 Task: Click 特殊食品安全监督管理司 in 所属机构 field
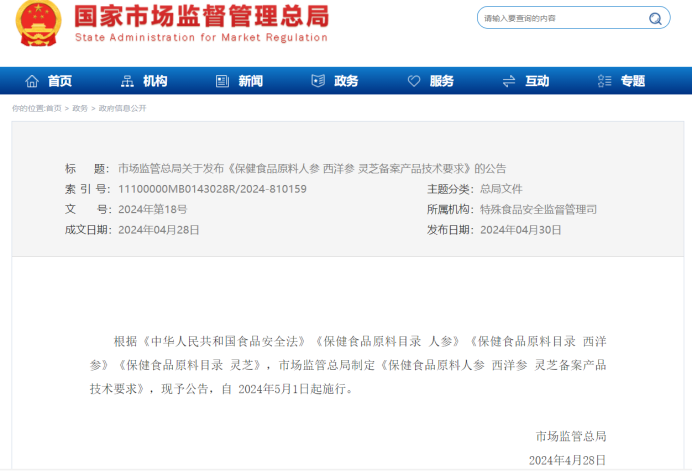click(538, 209)
